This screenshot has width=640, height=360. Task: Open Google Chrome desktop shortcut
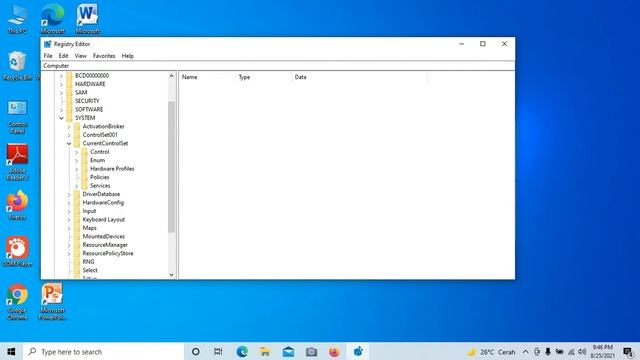tap(17, 302)
